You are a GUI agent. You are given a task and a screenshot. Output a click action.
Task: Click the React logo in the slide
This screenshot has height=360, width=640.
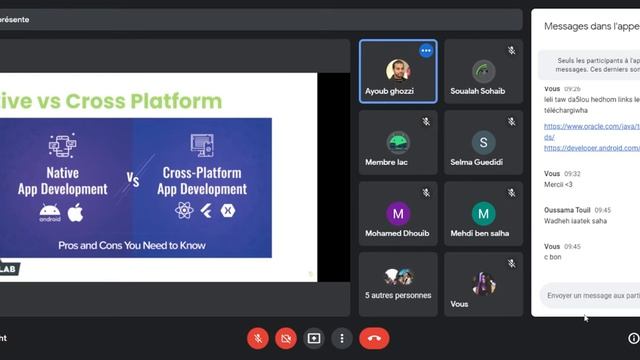point(184,211)
